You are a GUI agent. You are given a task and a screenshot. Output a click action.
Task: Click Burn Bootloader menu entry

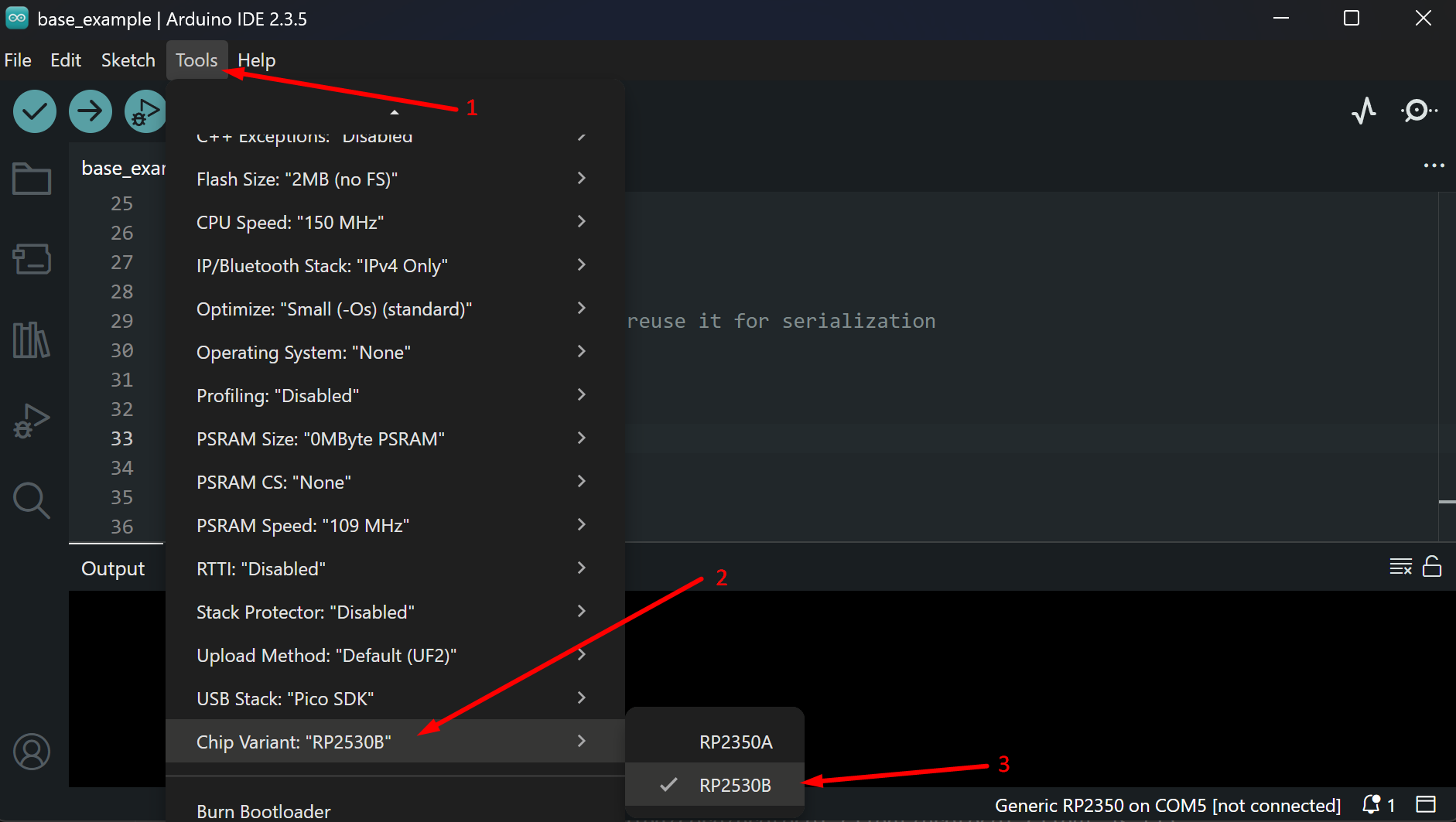[264, 810]
